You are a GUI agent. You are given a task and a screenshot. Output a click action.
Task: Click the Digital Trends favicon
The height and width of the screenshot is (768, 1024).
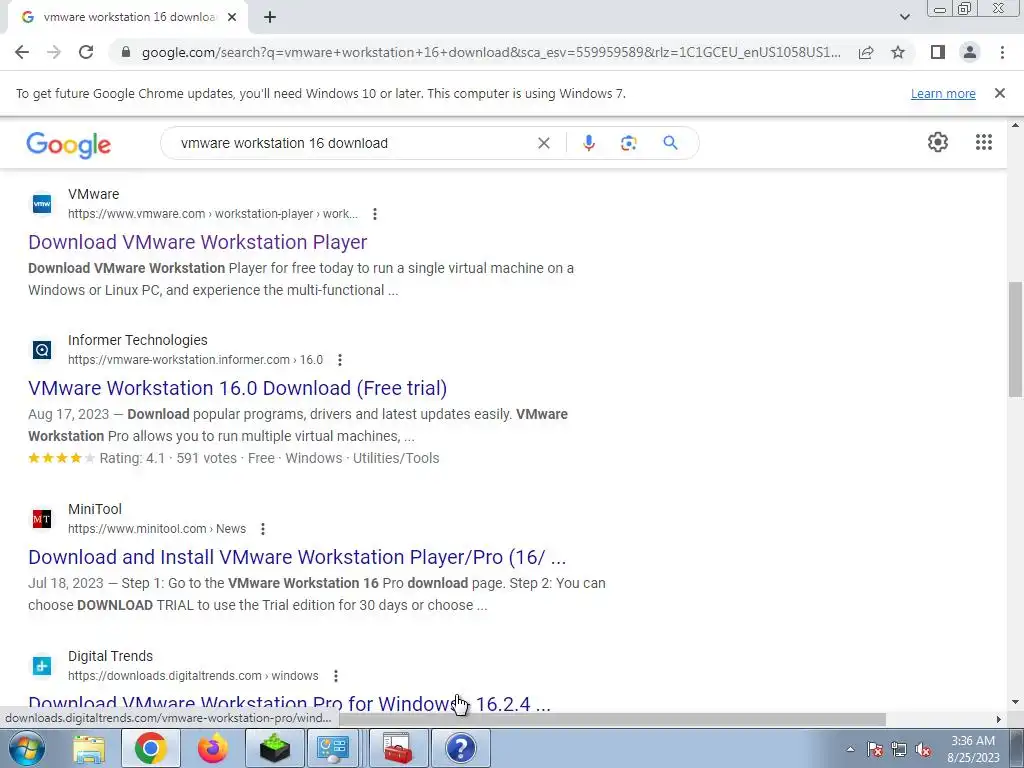(x=42, y=666)
